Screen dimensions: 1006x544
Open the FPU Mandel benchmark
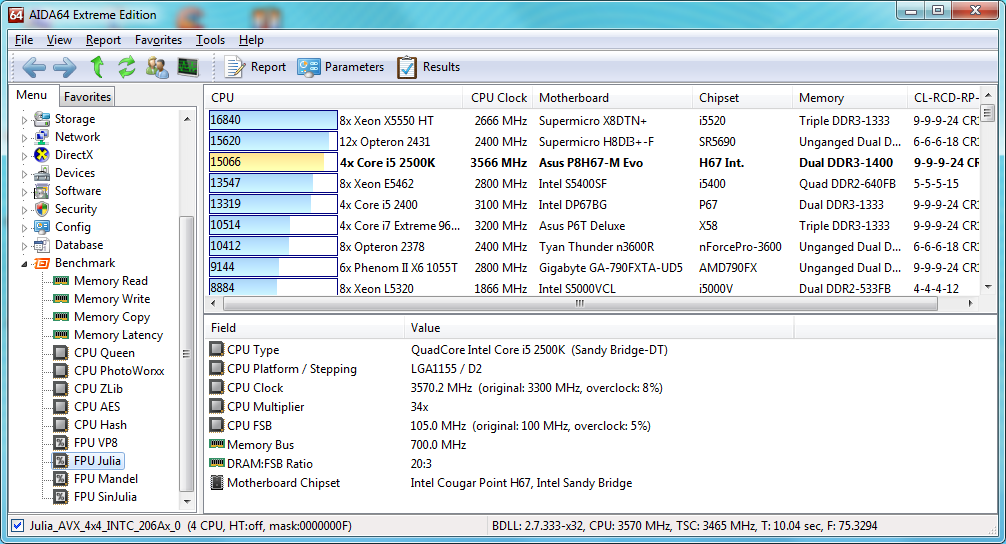pos(105,479)
